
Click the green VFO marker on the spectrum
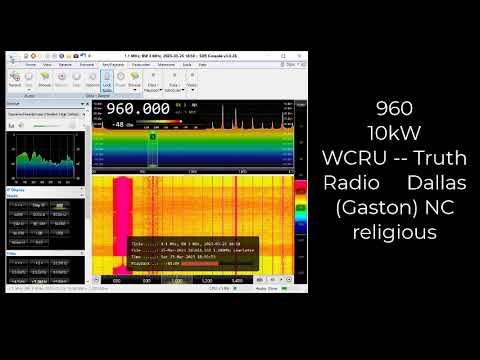tap(153, 136)
